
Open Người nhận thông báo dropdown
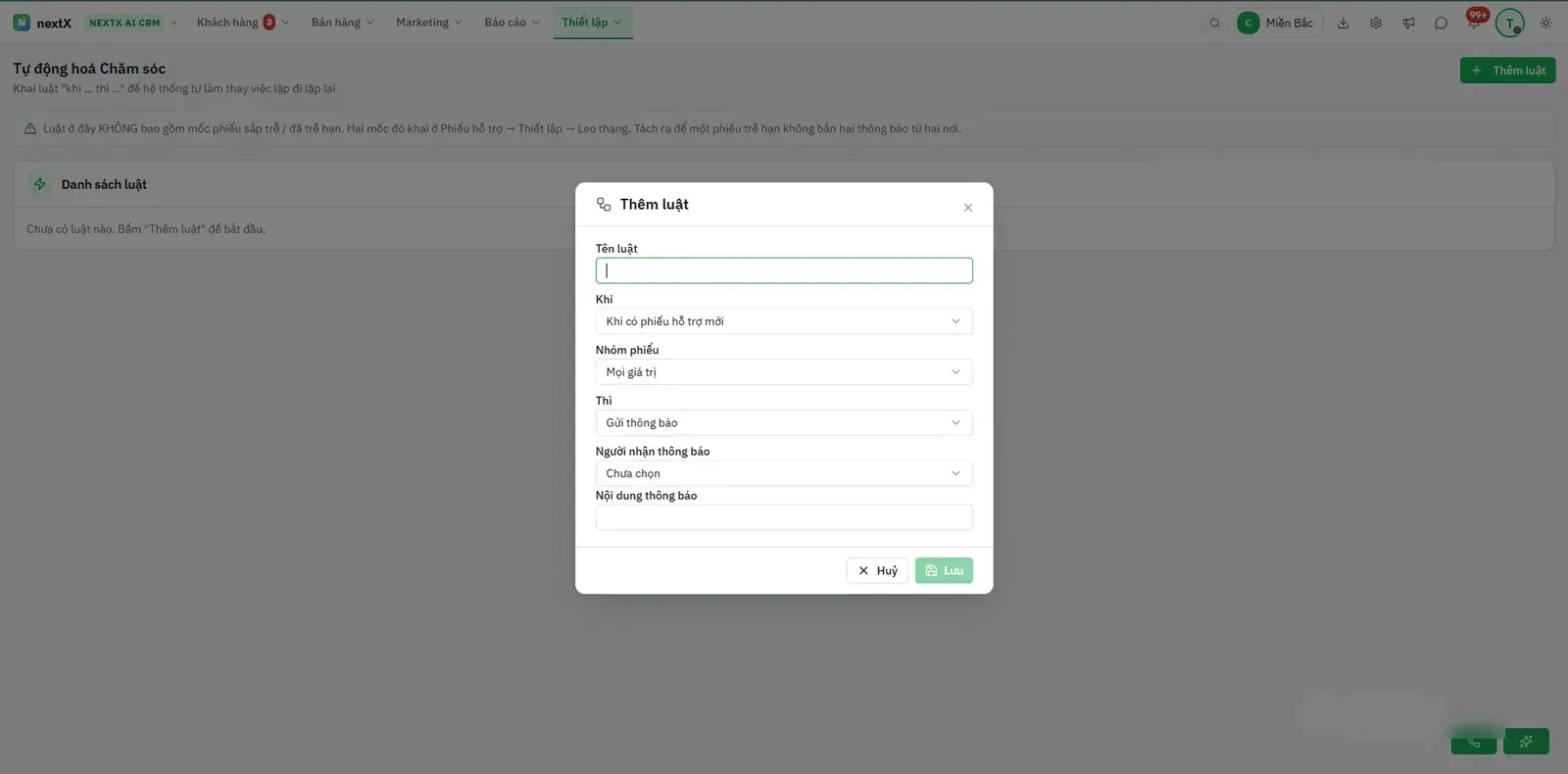pyautogui.click(x=784, y=473)
